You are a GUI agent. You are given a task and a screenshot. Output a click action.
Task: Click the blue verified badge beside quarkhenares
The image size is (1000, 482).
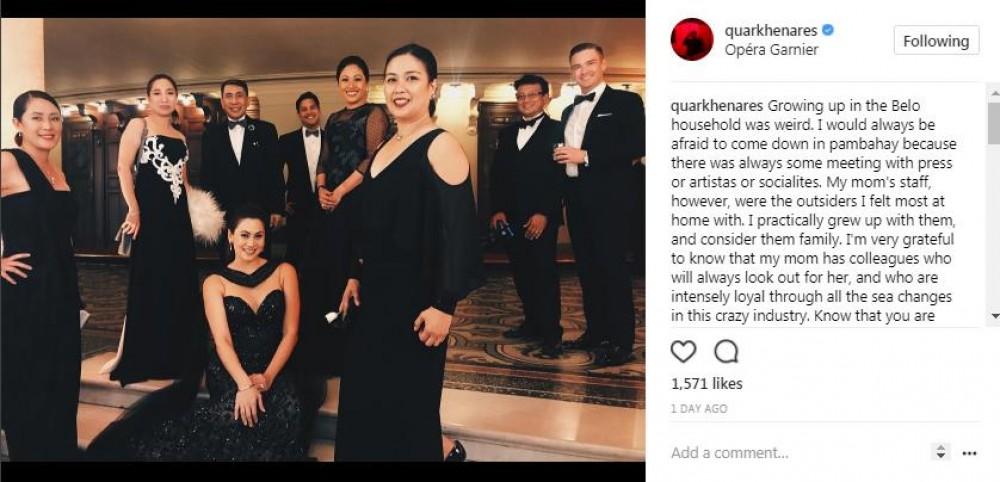828,30
